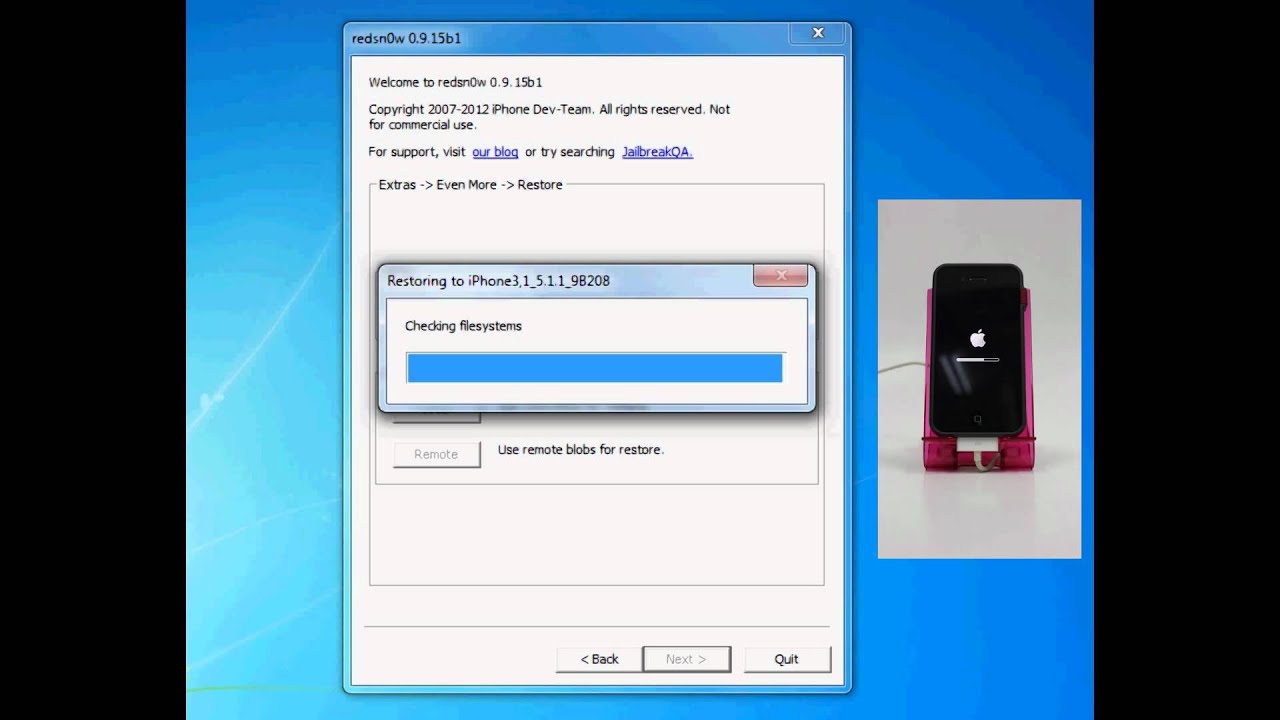The height and width of the screenshot is (720, 1280).
Task: Click the Back button
Action: click(x=599, y=659)
